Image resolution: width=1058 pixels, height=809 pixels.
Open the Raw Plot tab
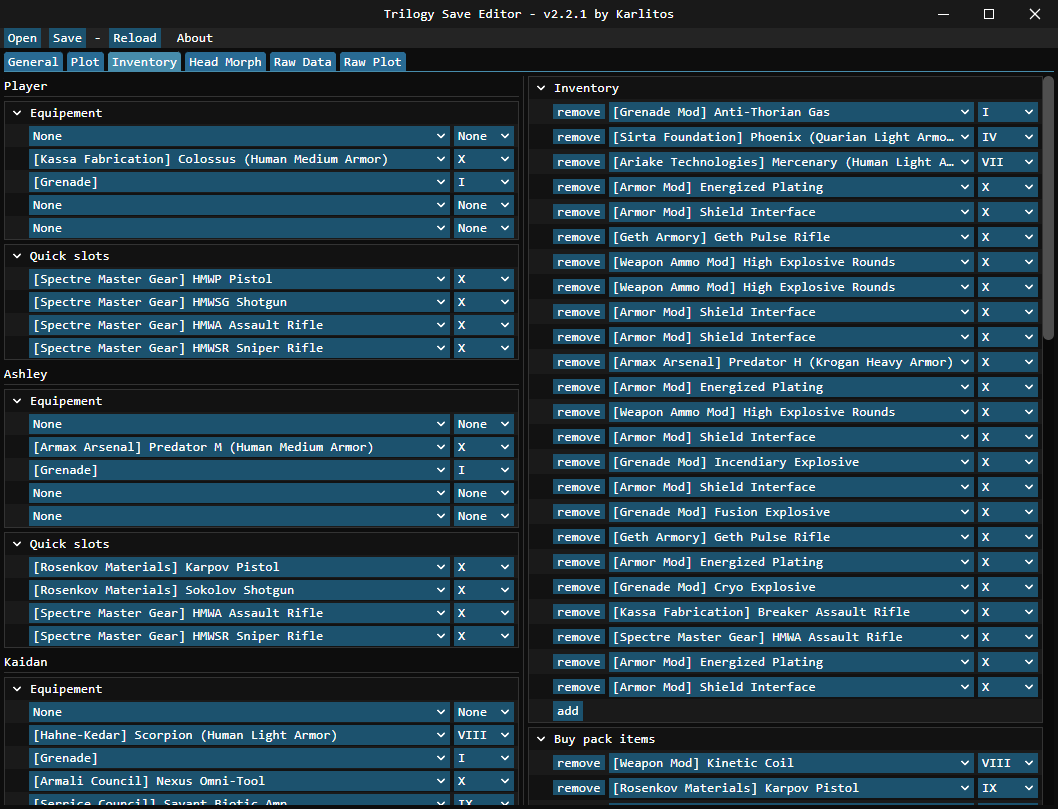372,62
